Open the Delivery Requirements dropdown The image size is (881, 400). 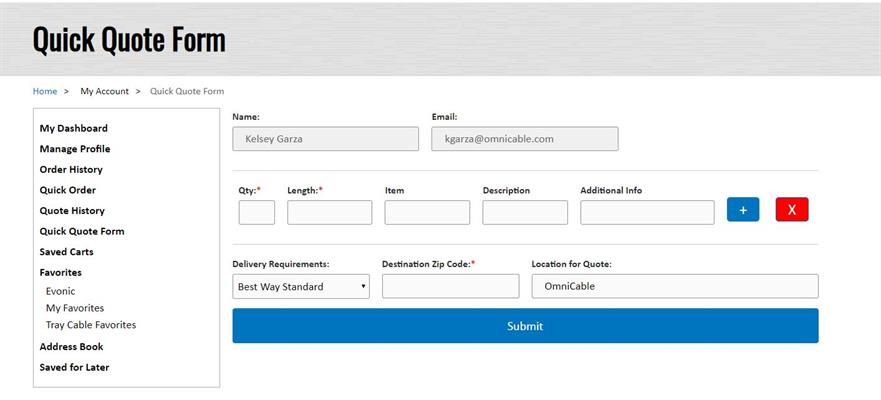301,287
